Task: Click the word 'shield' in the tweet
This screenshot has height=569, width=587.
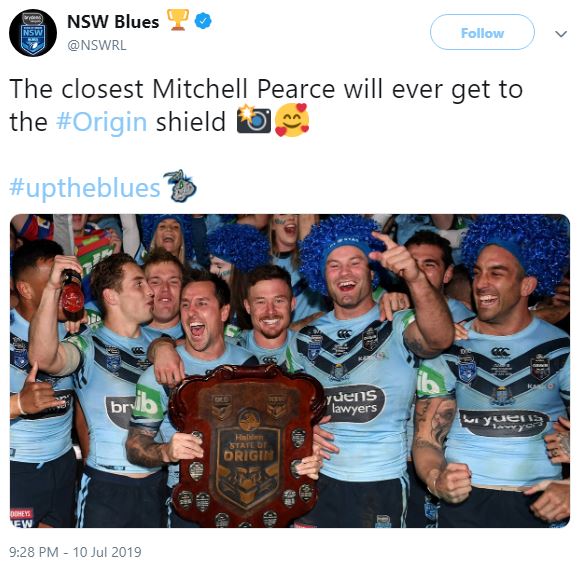Action: pos(191,122)
